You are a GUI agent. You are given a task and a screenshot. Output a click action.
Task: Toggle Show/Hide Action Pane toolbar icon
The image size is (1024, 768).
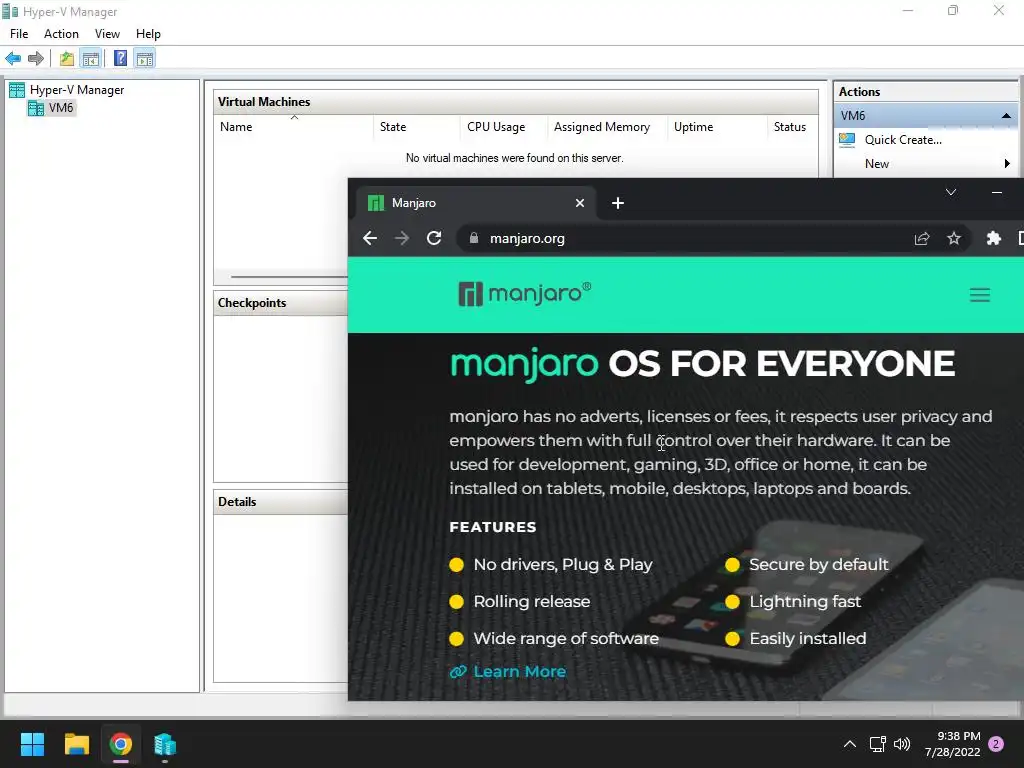point(144,59)
